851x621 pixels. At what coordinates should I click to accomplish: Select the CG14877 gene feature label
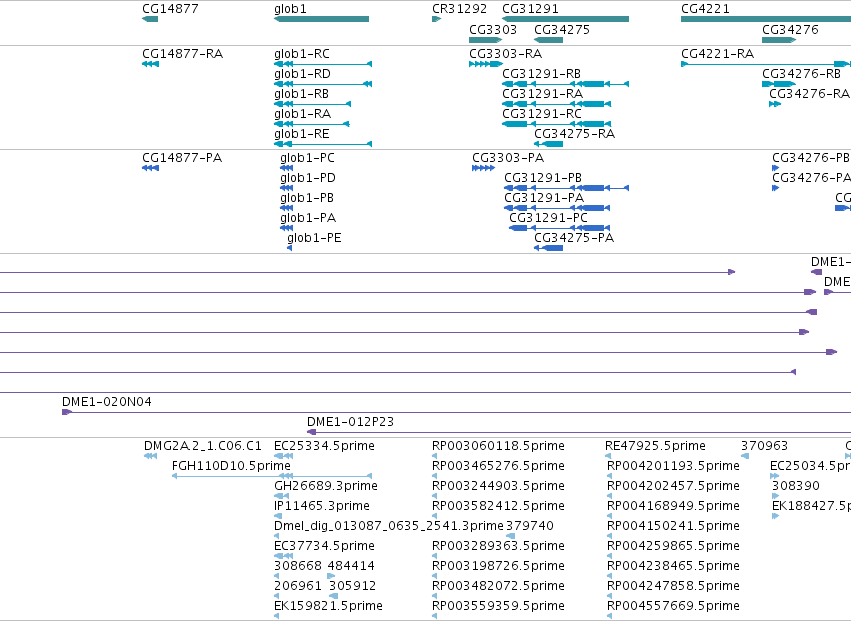pos(170,9)
